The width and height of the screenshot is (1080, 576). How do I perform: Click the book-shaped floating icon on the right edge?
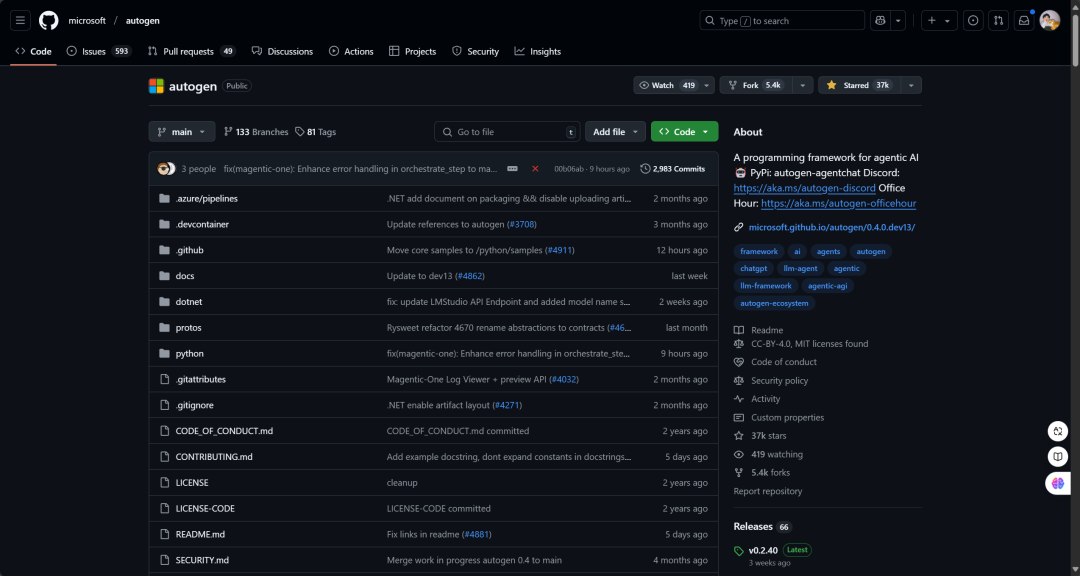pos(1057,456)
